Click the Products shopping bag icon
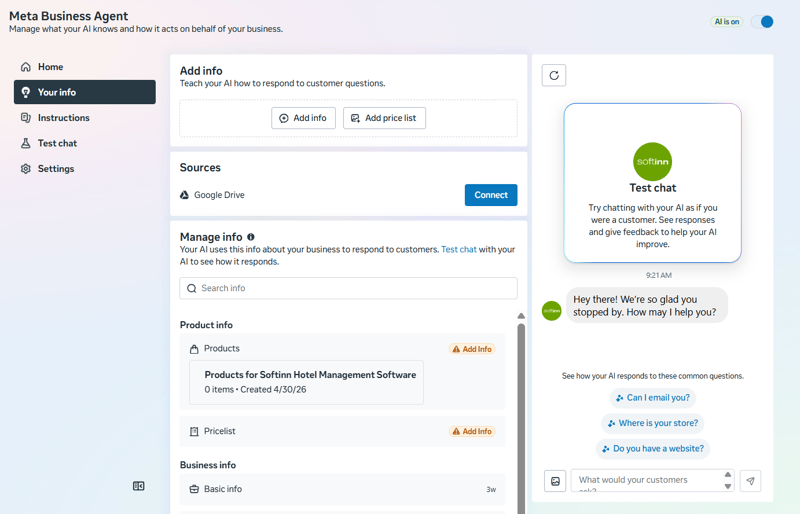800x514 pixels. (194, 349)
